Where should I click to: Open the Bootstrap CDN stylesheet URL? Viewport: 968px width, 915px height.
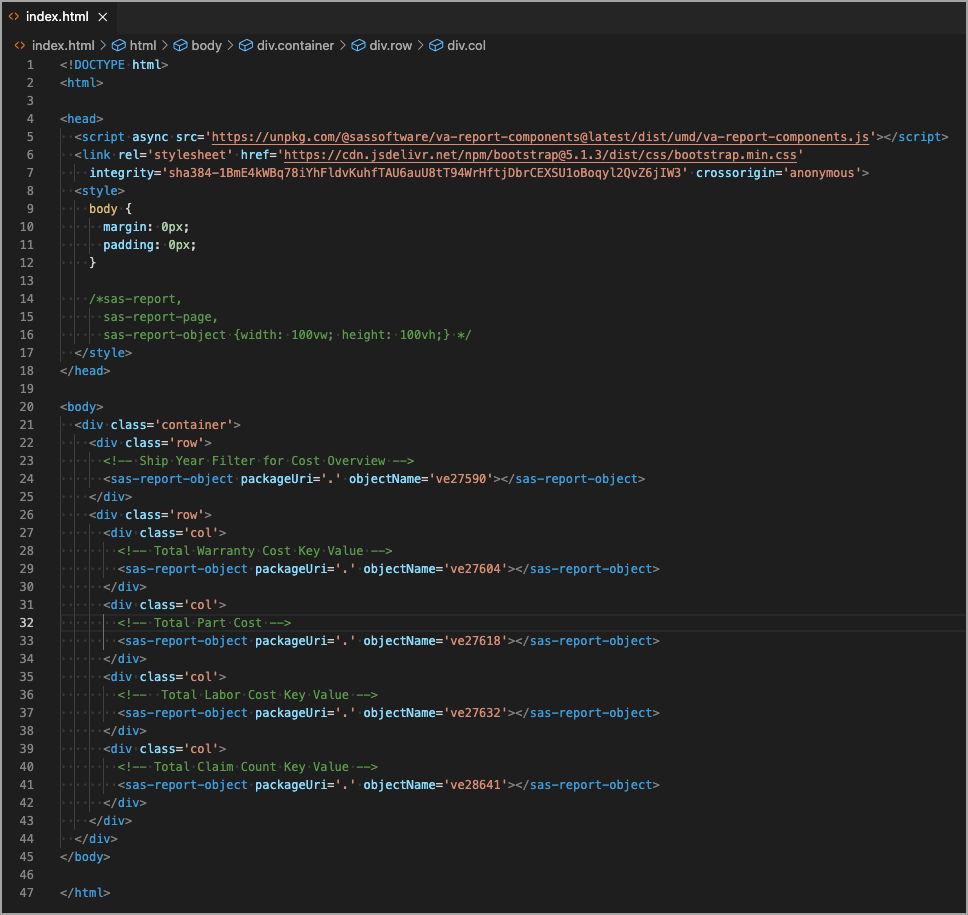[x=543, y=155]
